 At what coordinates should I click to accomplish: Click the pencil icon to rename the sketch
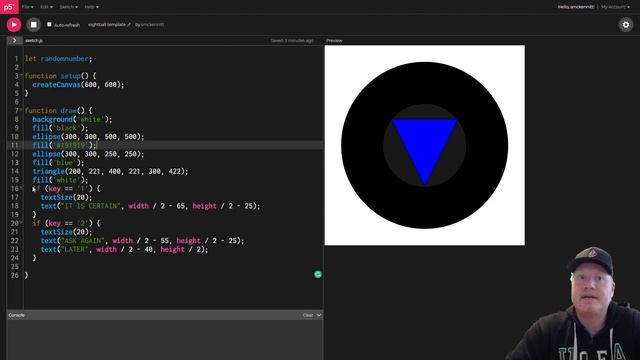[x=129, y=24]
